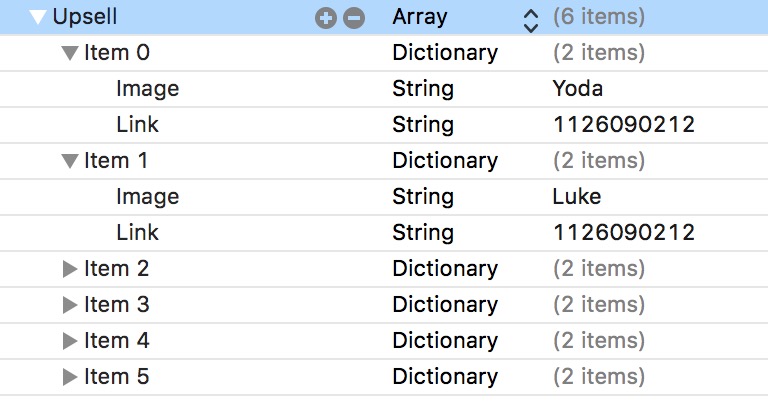Click the Dictionary type of Item 2
Viewport: 768px width, 402px height.
(x=444, y=269)
